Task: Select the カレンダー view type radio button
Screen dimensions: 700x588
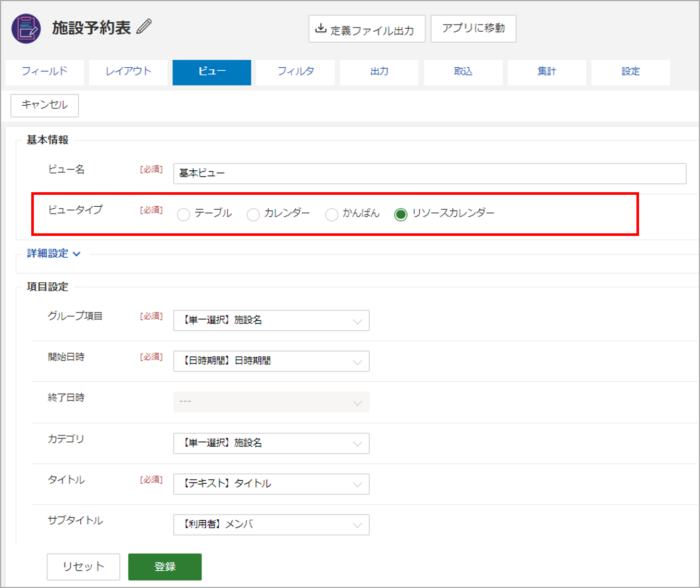Action: pos(253,215)
